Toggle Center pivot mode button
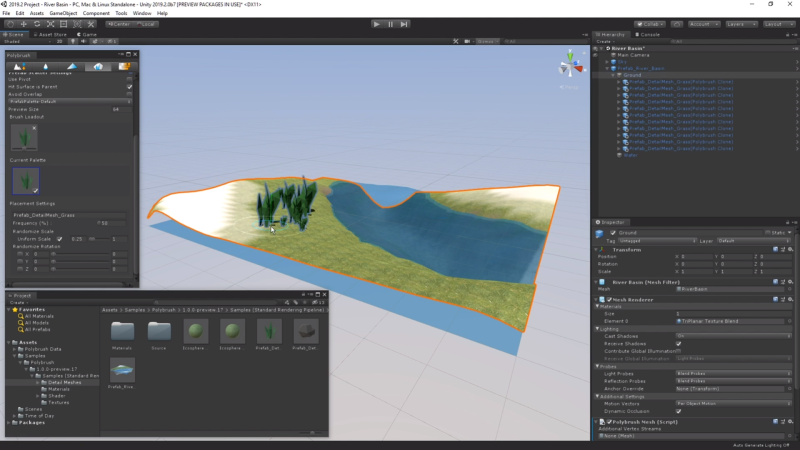 pos(118,24)
